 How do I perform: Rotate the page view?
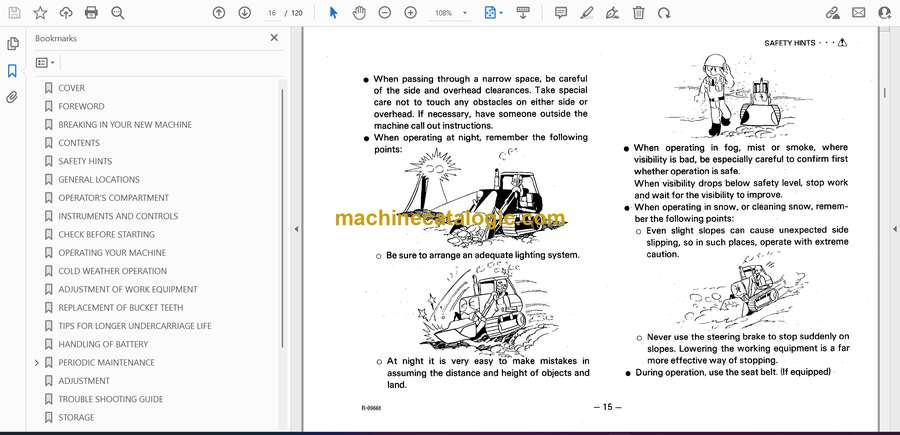[664, 13]
